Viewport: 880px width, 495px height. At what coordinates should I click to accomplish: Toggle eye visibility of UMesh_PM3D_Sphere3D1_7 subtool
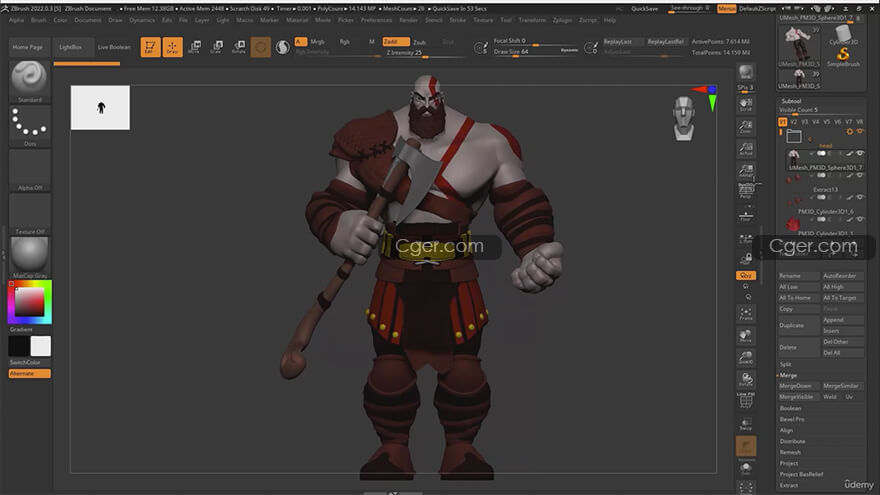(x=860, y=153)
